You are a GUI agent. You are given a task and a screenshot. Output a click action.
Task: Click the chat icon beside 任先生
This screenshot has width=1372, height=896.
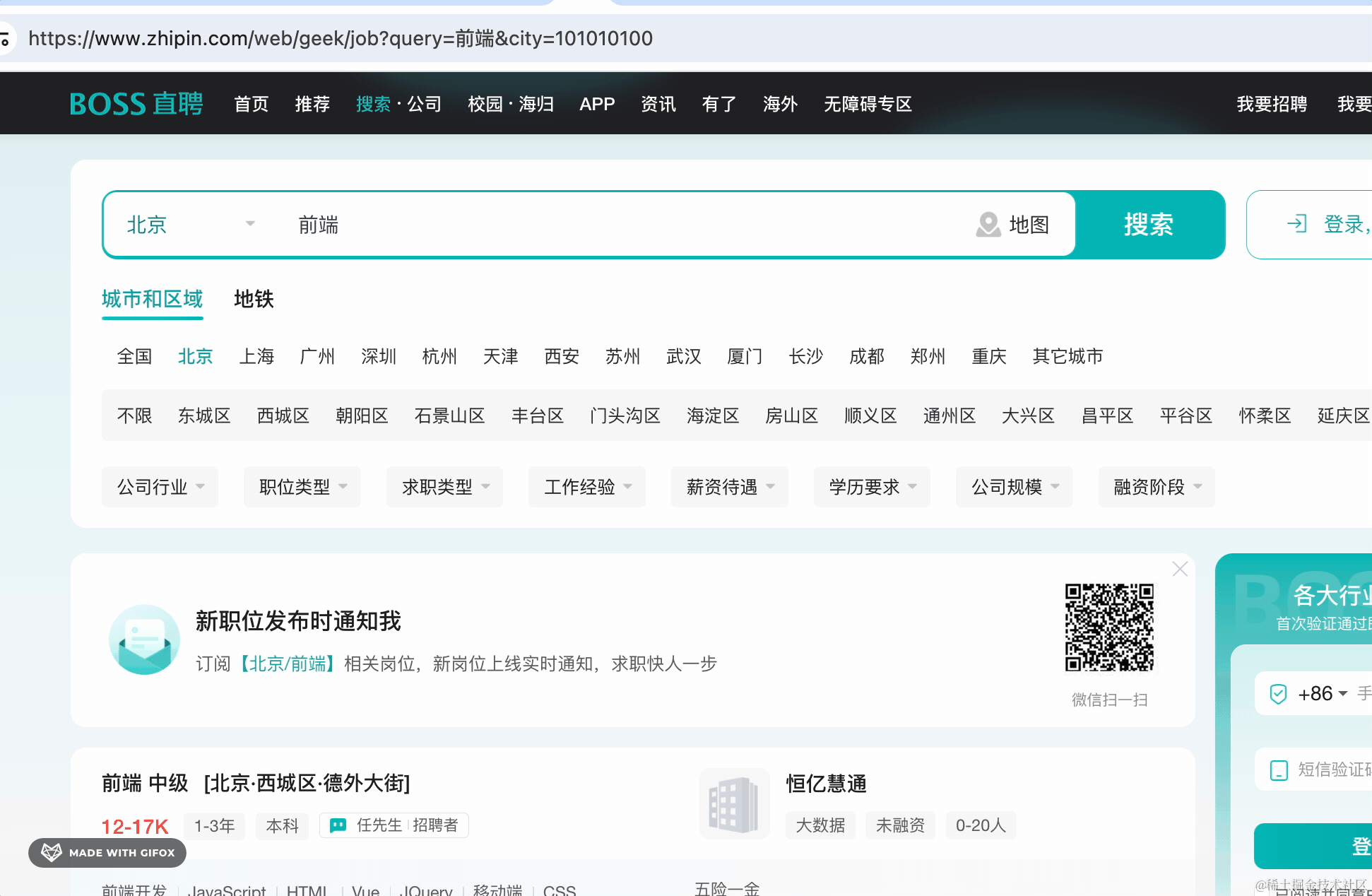(338, 825)
